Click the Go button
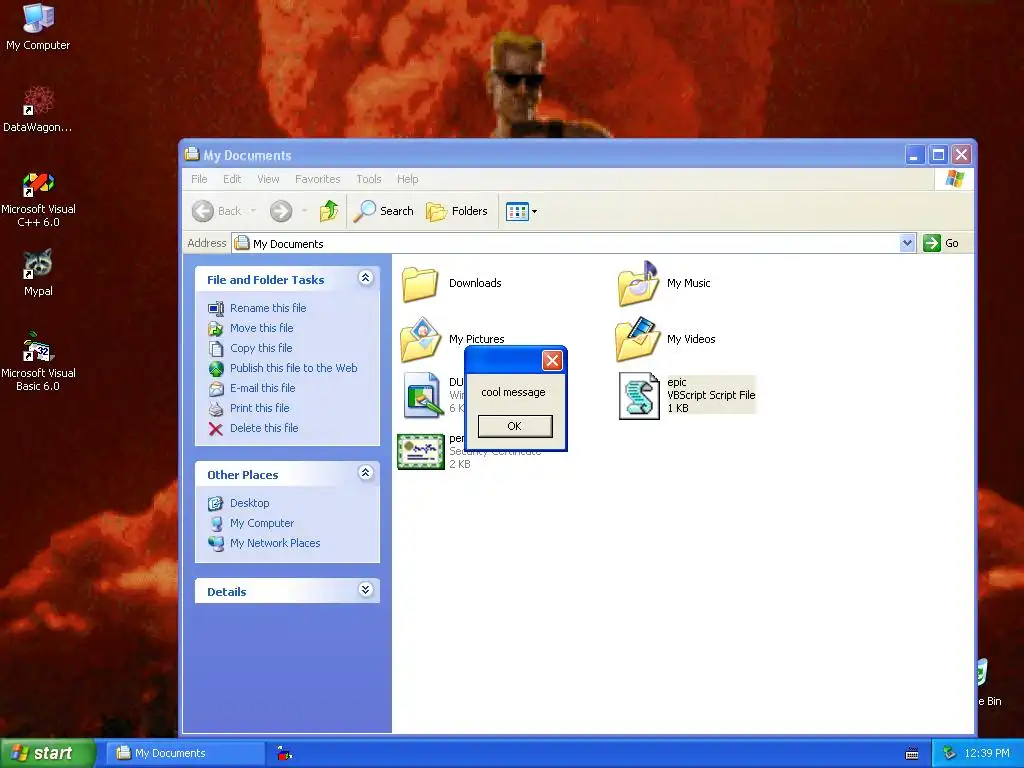 (x=941, y=243)
